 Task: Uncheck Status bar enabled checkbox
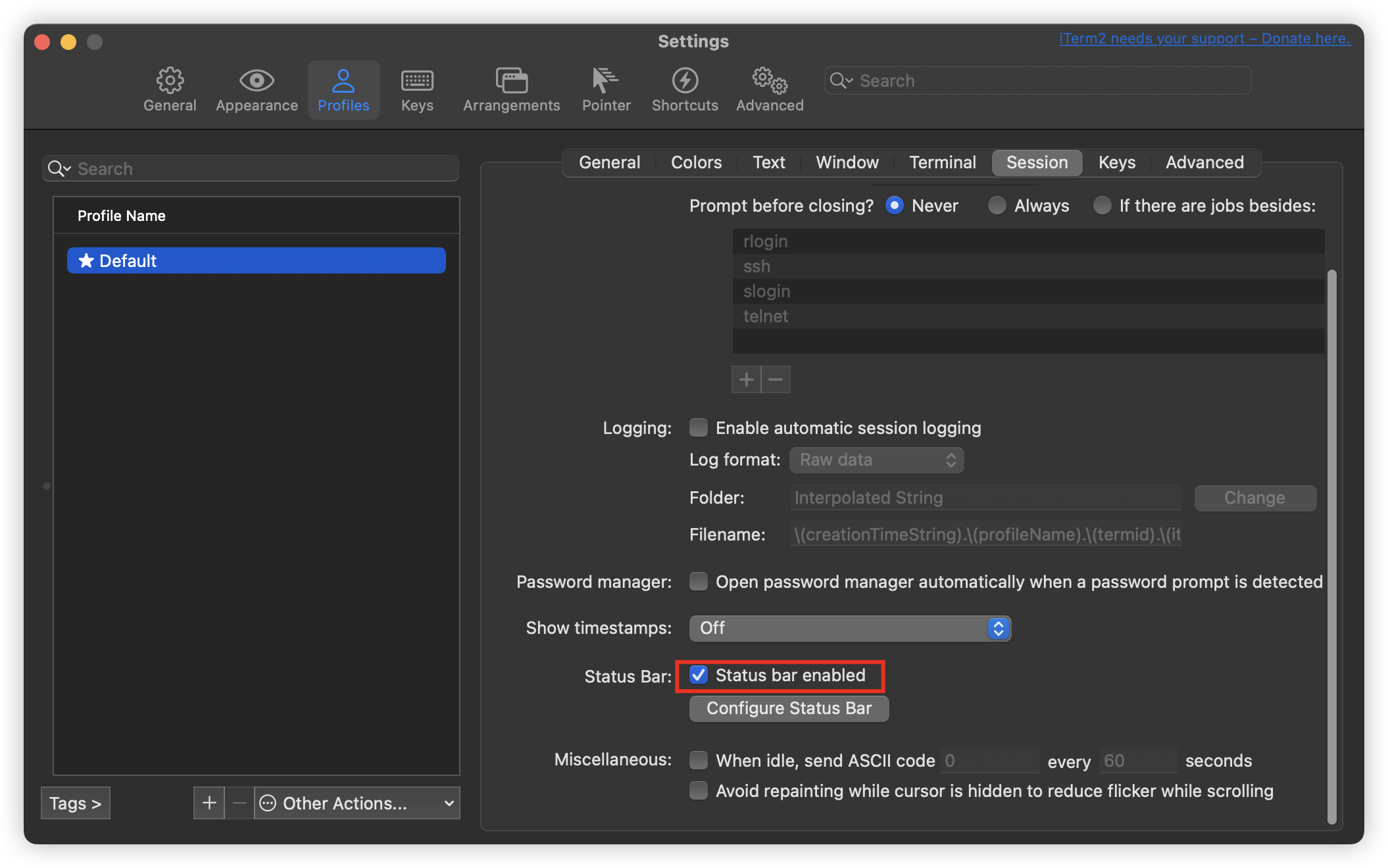coord(699,675)
